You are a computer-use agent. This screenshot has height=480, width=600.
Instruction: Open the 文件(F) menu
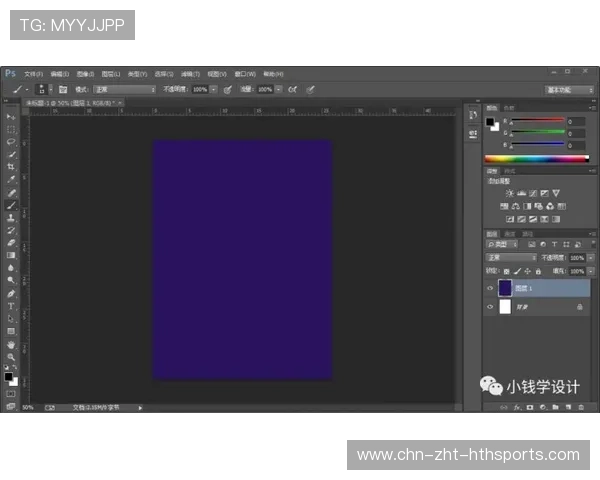(33, 74)
